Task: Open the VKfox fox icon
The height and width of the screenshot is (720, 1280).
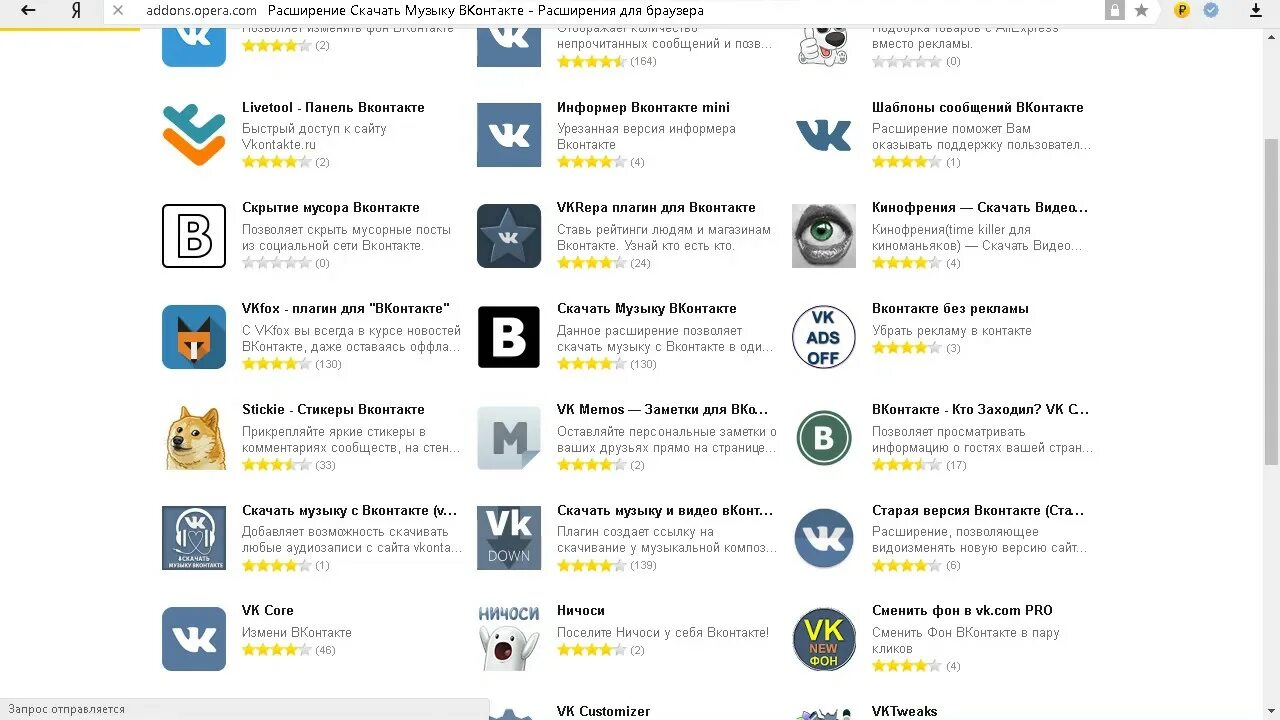Action: 194,337
